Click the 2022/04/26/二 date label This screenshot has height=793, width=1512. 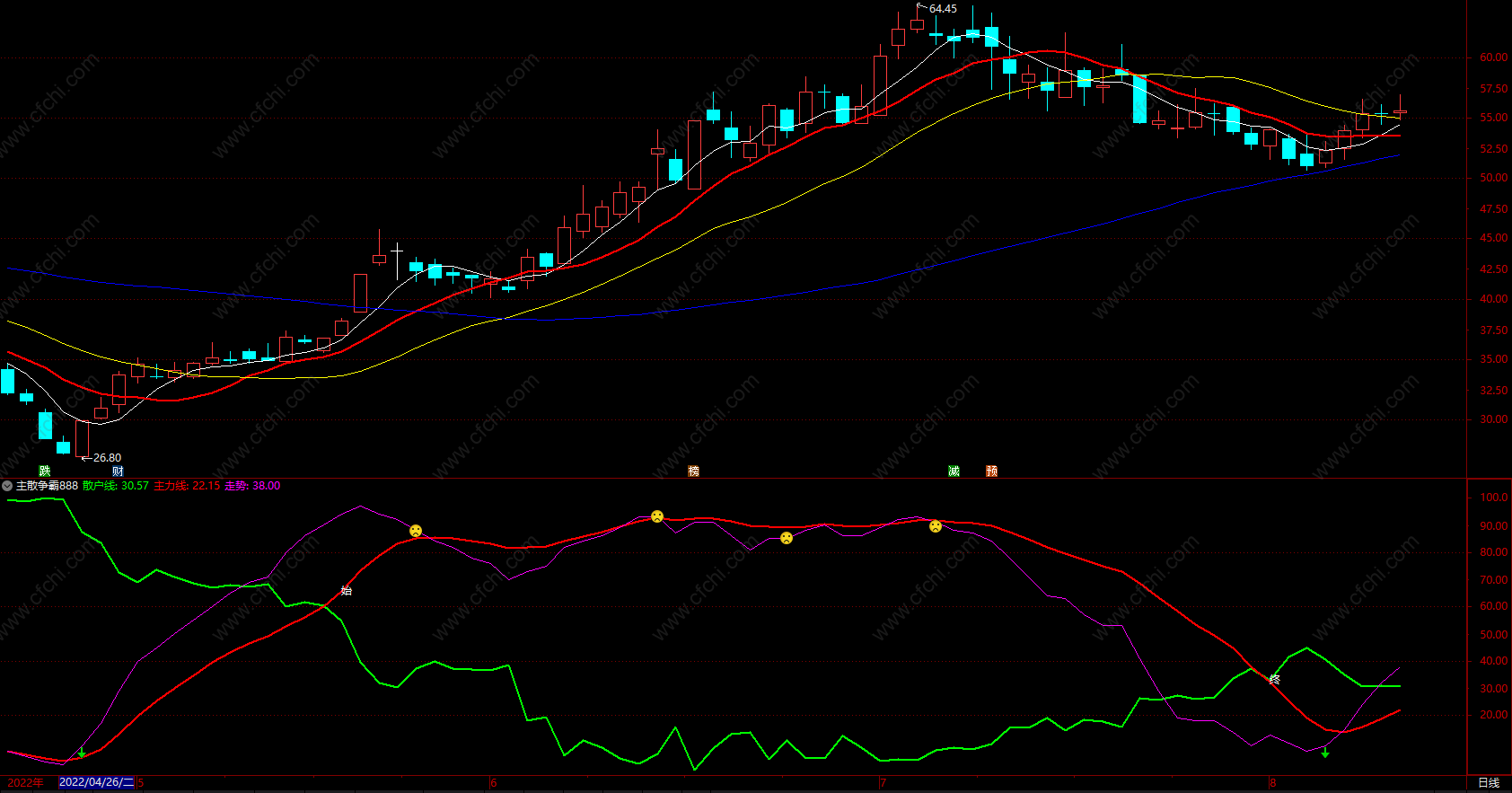(96, 782)
